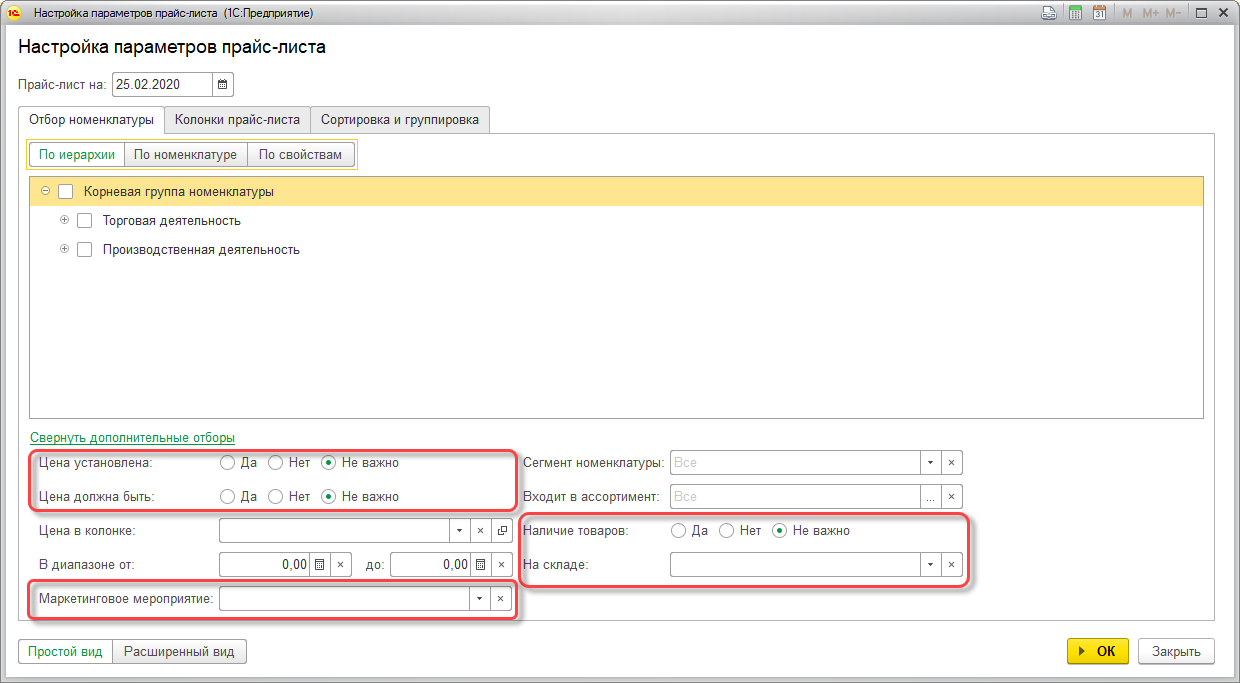
Task: Select Нет for Наличие товаров
Action: tap(727, 531)
